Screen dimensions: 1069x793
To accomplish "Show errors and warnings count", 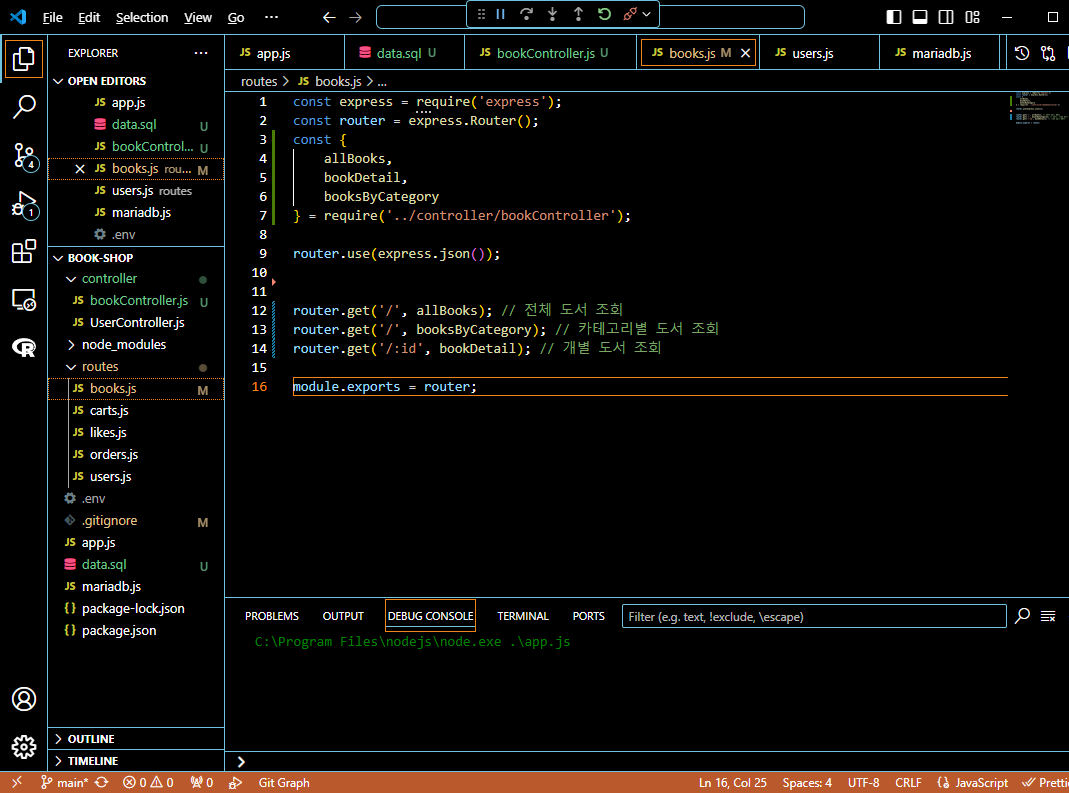I will point(148,783).
